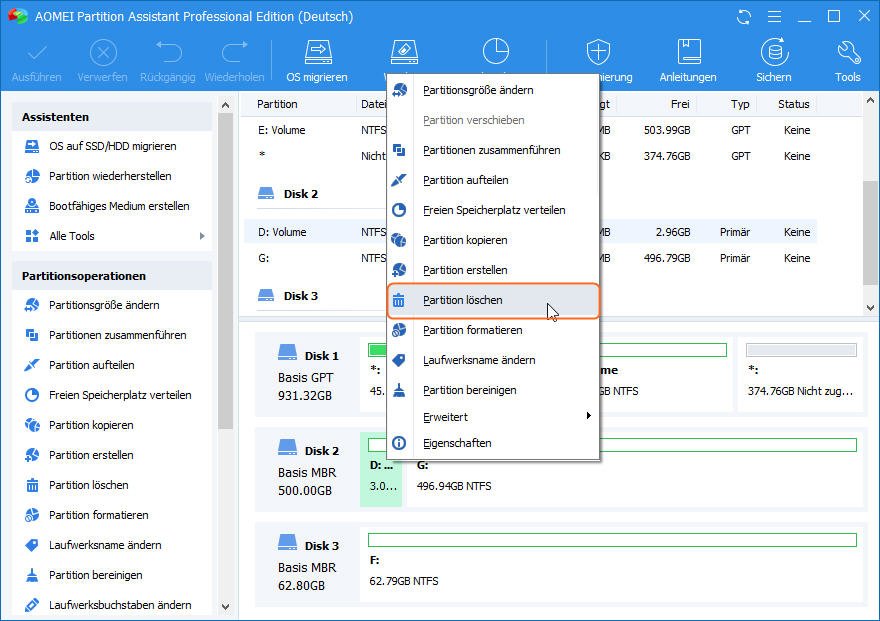This screenshot has width=880, height=621.
Task: Select D: Volume row in partition list
Action: (x=530, y=232)
